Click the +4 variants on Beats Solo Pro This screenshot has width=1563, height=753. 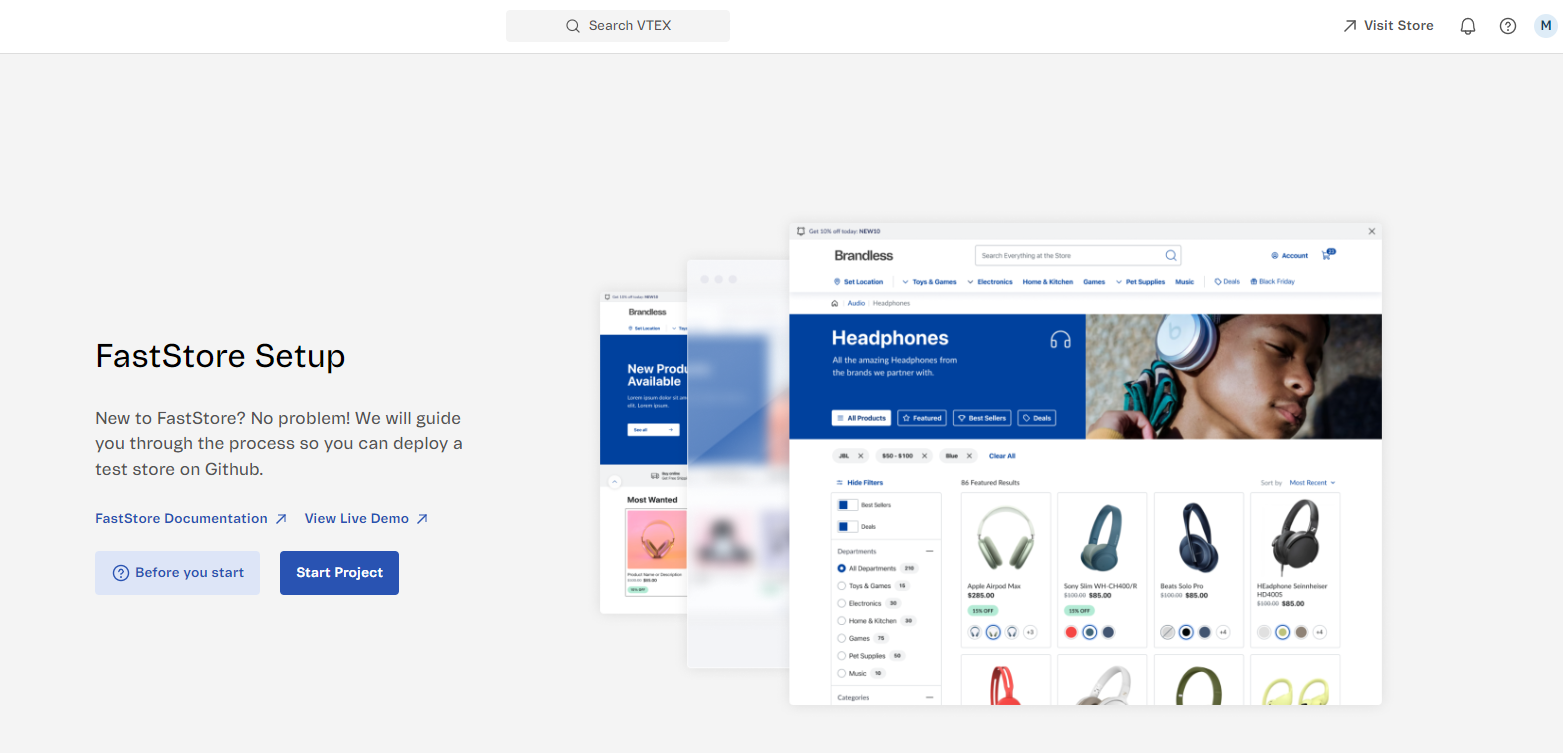pyautogui.click(x=1223, y=632)
